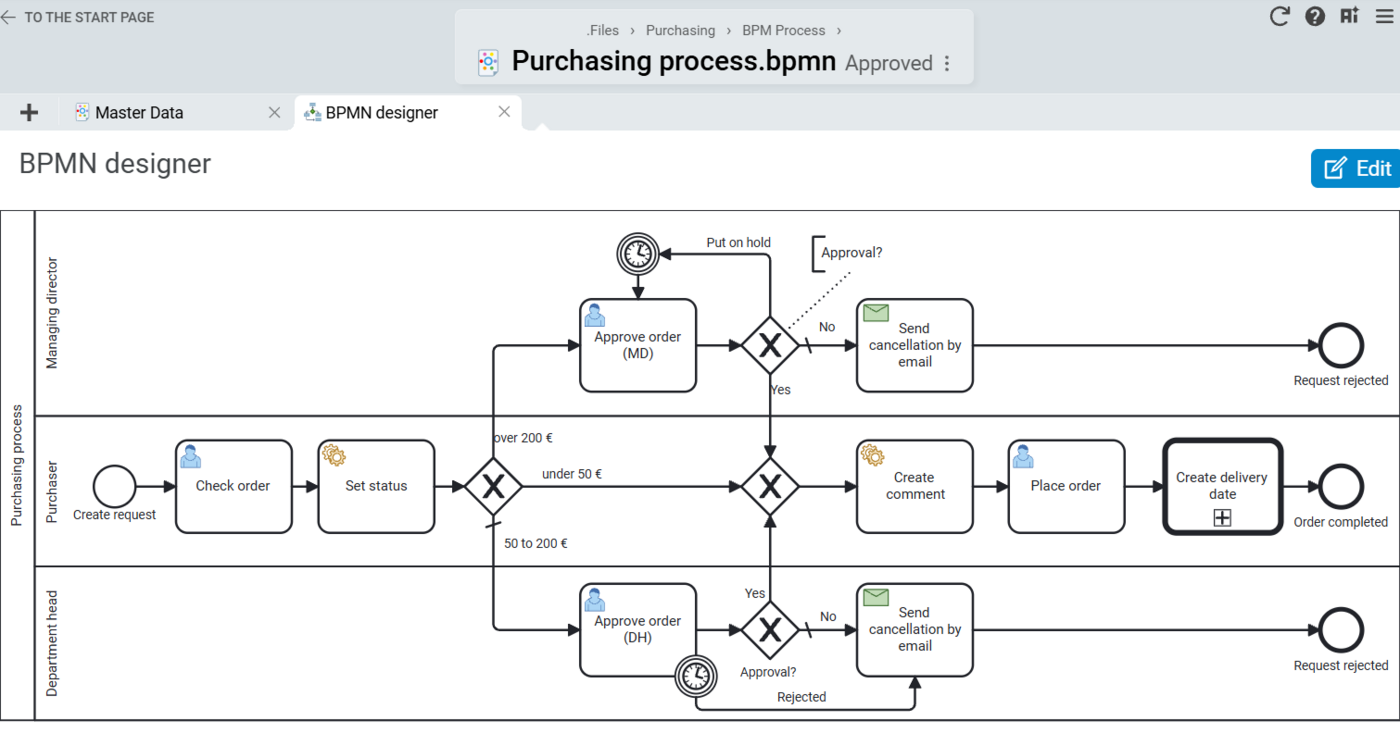Image resolution: width=1400 pixels, height=733 pixels.
Task: Open the hamburger menu icon
Action: pyautogui.click(x=1384, y=16)
